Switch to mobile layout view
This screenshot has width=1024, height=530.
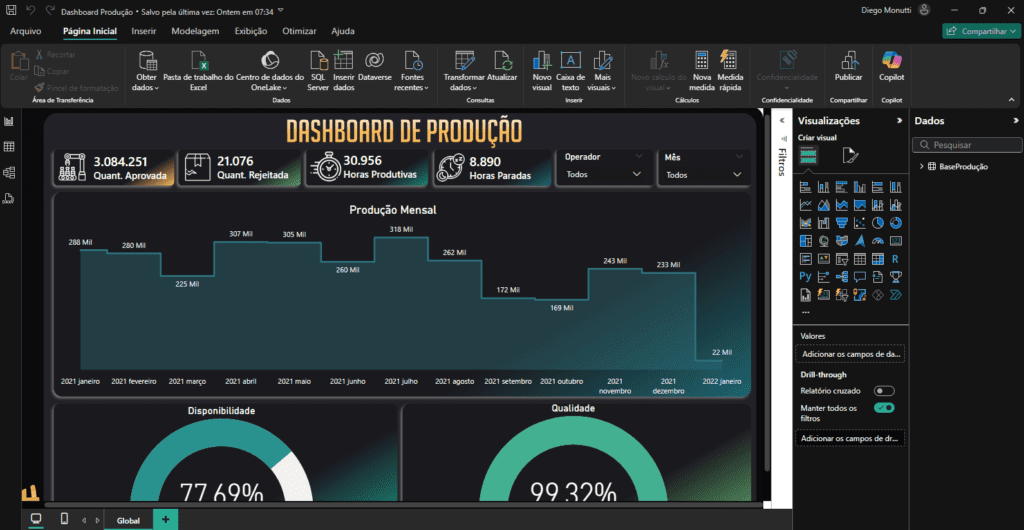coord(64,519)
